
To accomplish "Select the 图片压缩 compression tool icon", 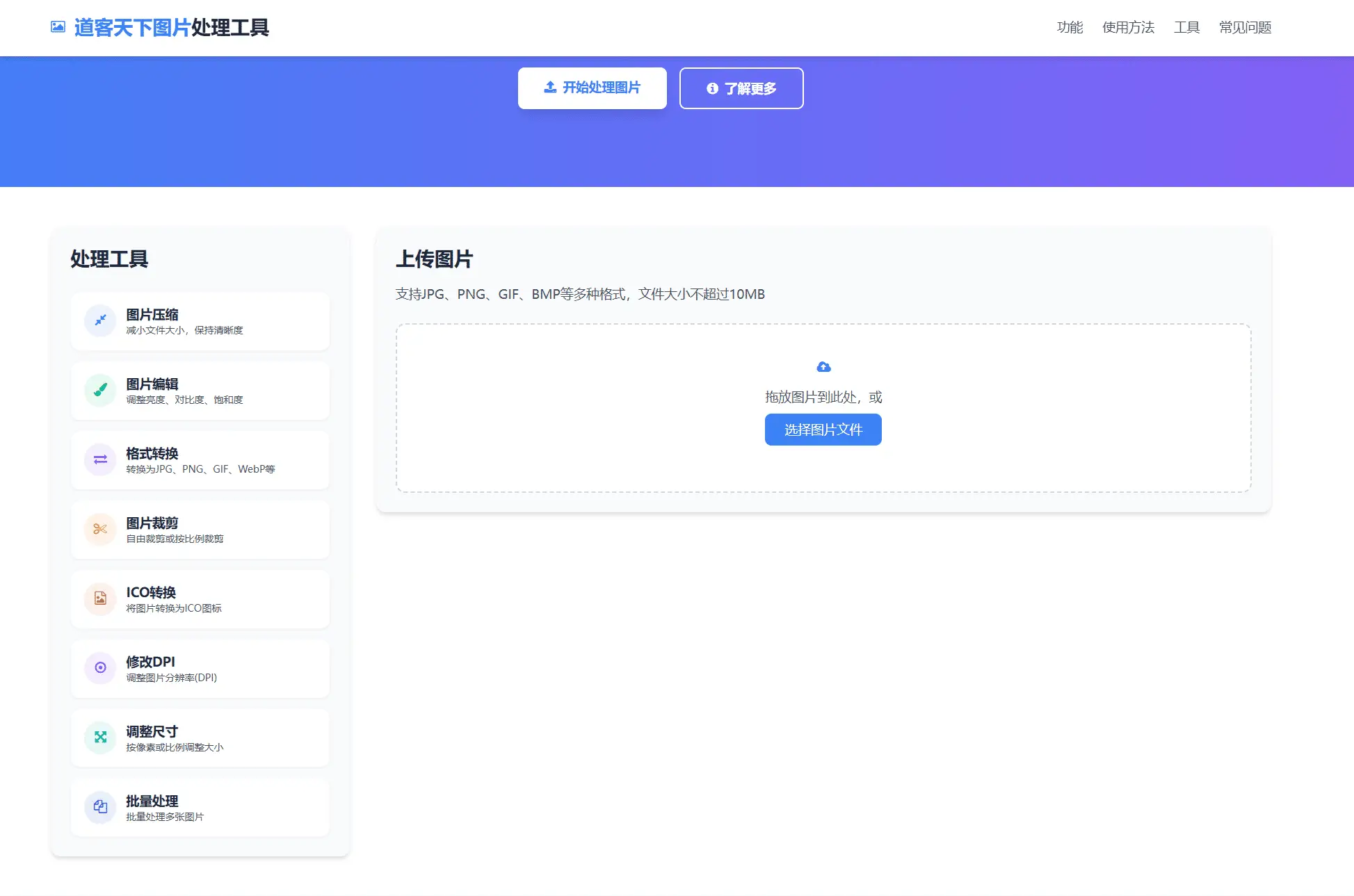I will point(99,320).
